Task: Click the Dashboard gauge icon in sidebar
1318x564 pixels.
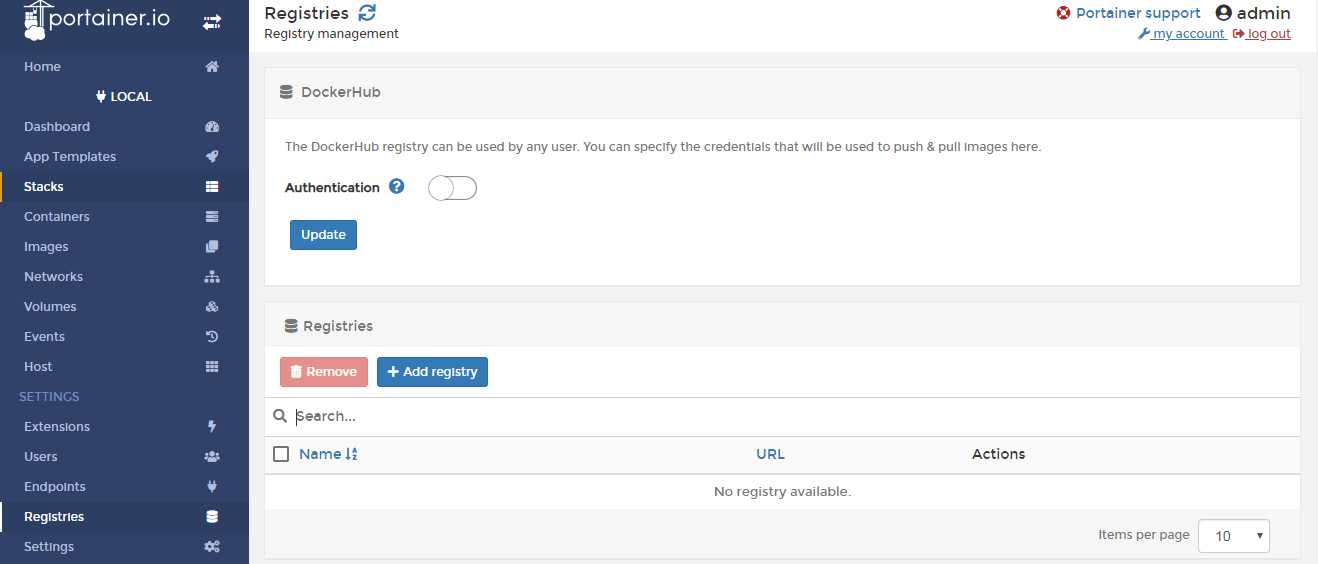Action: 211,127
